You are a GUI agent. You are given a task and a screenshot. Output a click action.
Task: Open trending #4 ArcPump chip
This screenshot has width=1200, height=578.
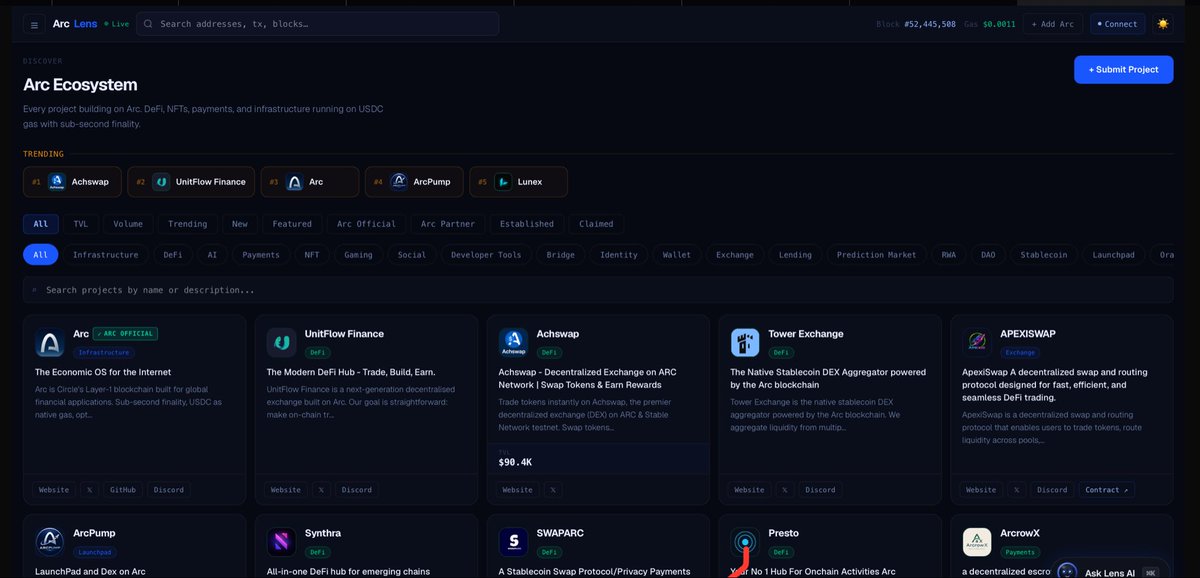click(x=413, y=182)
